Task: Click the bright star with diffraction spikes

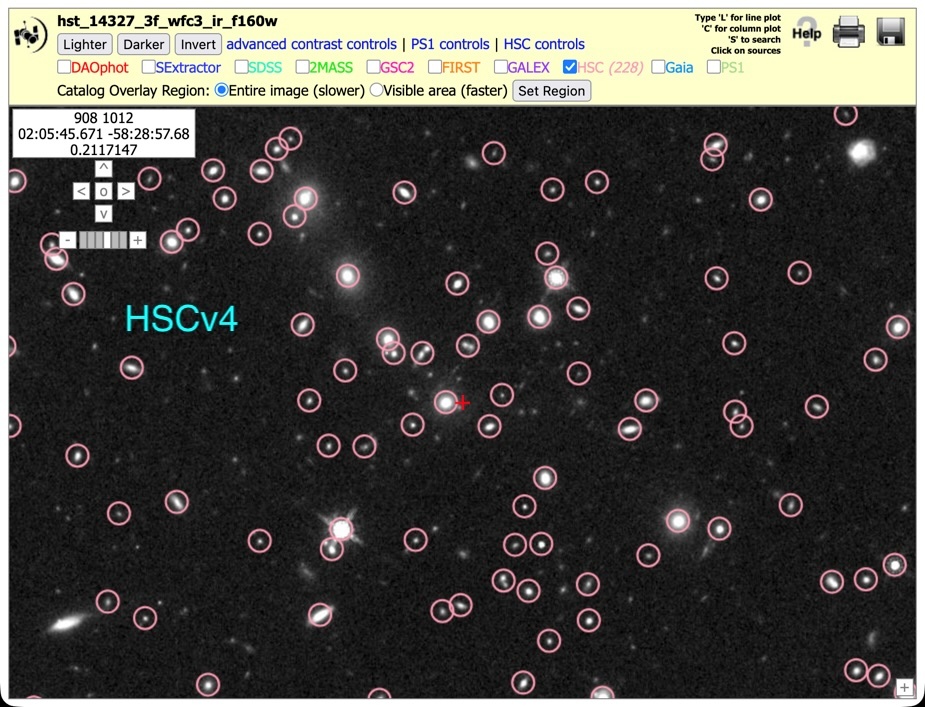Action: coord(341,529)
